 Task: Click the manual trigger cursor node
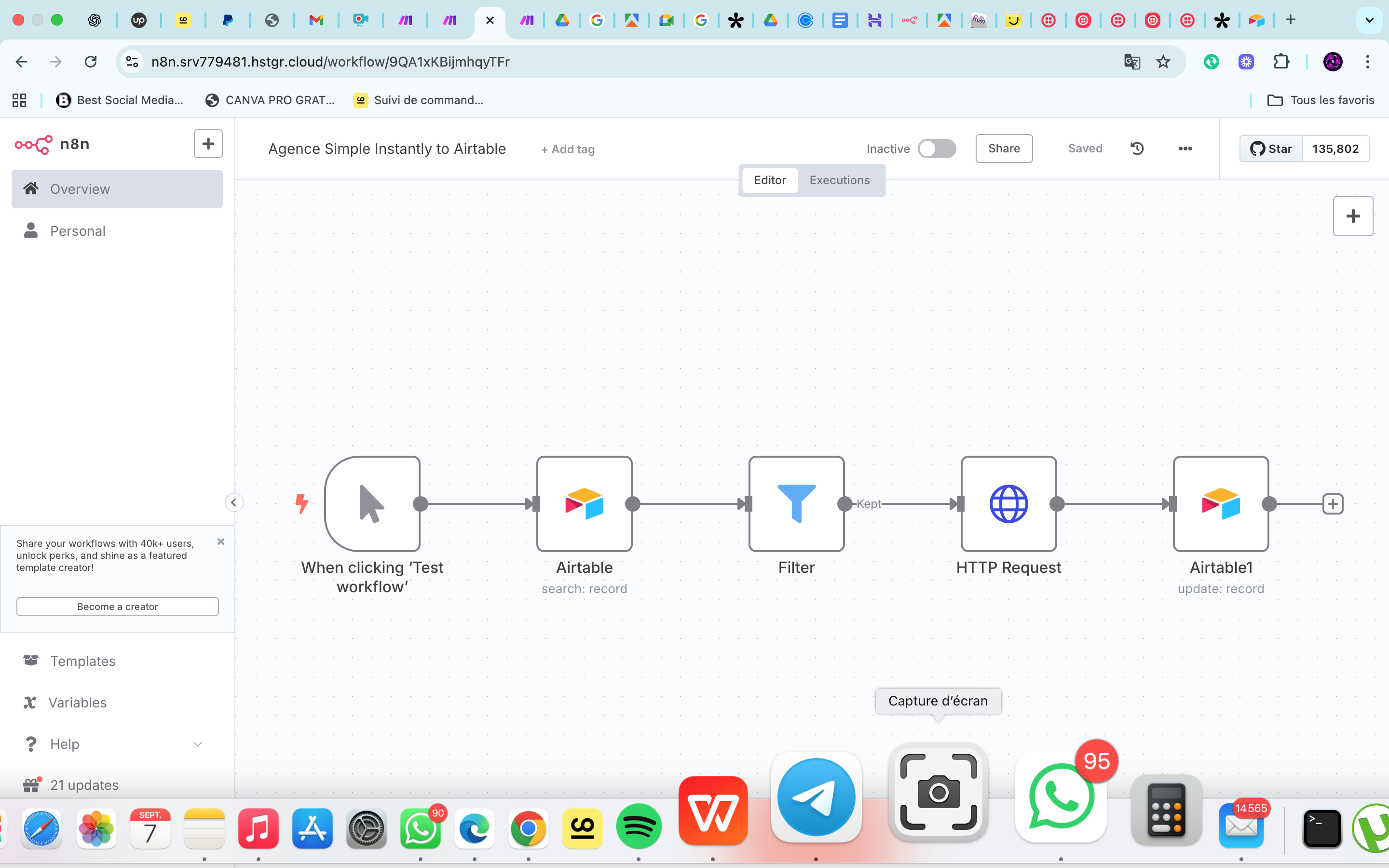click(x=372, y=503)
